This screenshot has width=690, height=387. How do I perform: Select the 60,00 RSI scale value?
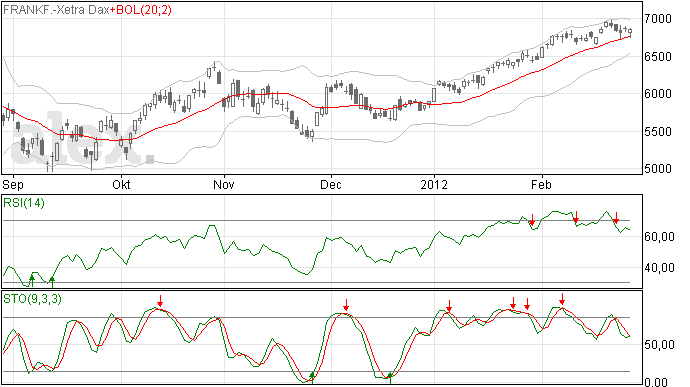[x=659, y=237]
